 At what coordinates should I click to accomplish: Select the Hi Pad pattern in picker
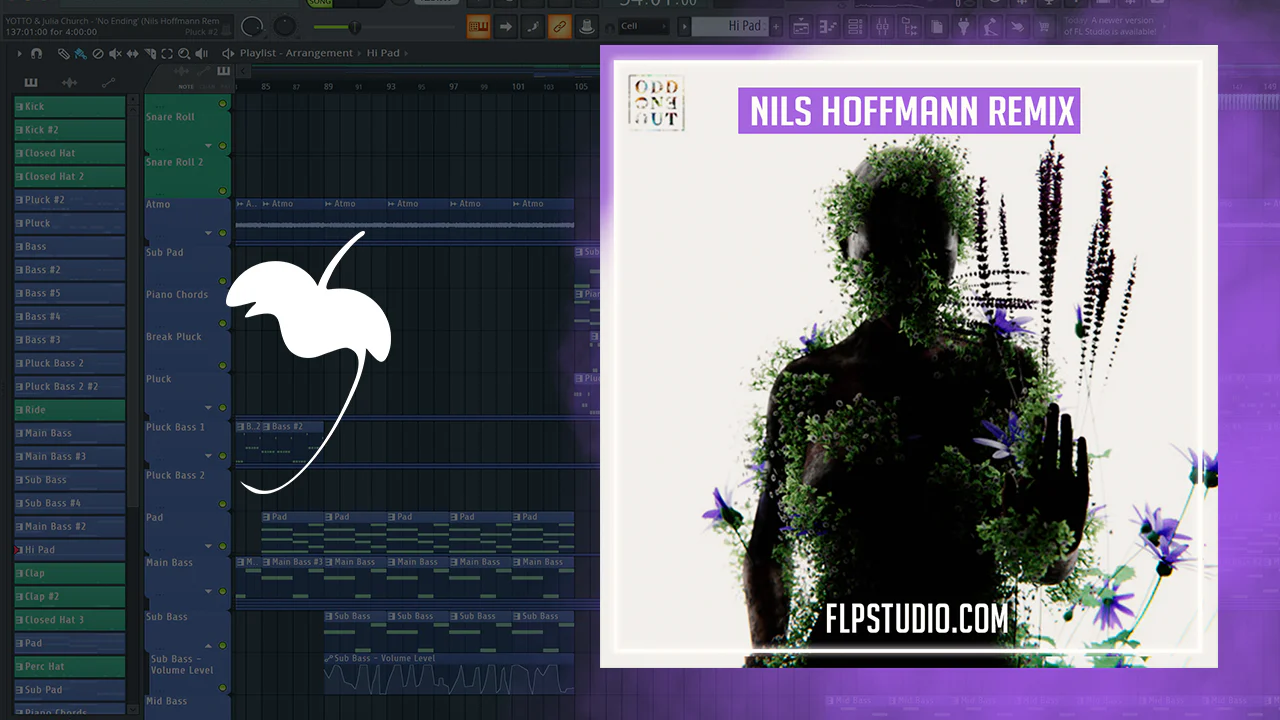[69, 550]
